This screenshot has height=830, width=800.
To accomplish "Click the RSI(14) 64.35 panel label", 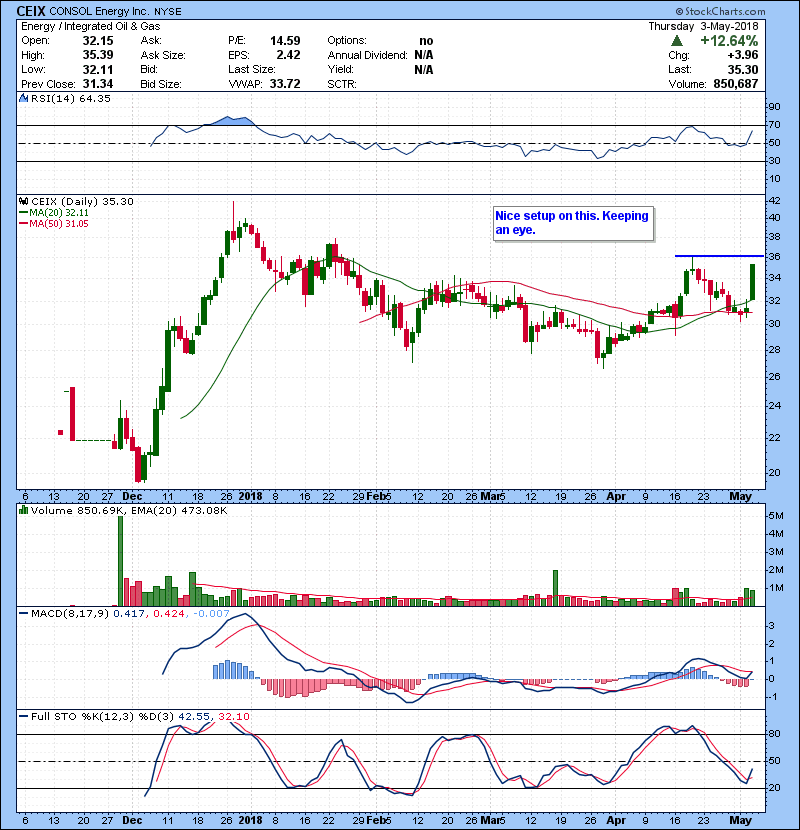I will click(71, 98).
